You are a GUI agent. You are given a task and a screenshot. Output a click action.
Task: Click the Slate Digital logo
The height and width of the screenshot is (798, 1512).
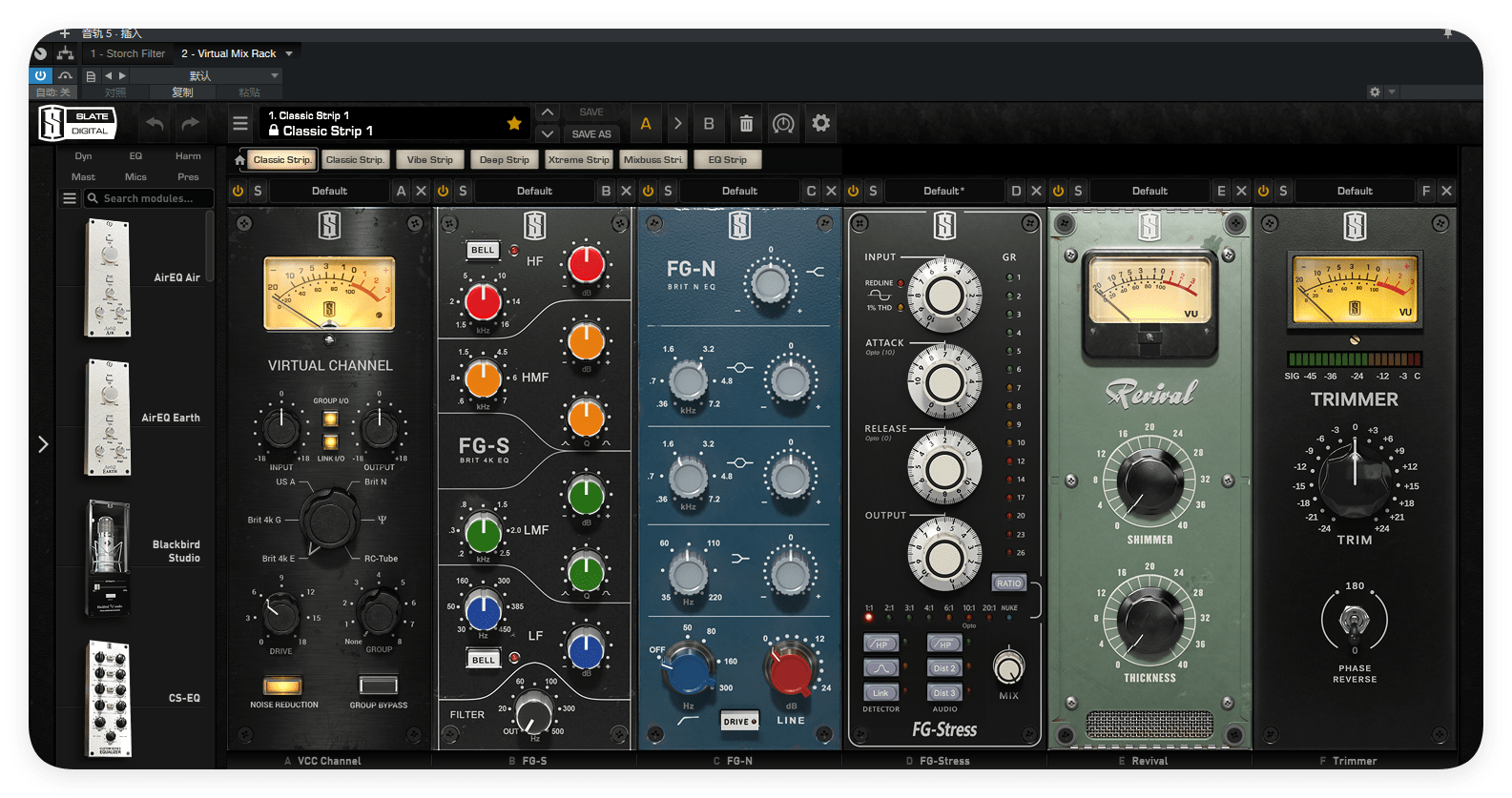coord(77,124)
